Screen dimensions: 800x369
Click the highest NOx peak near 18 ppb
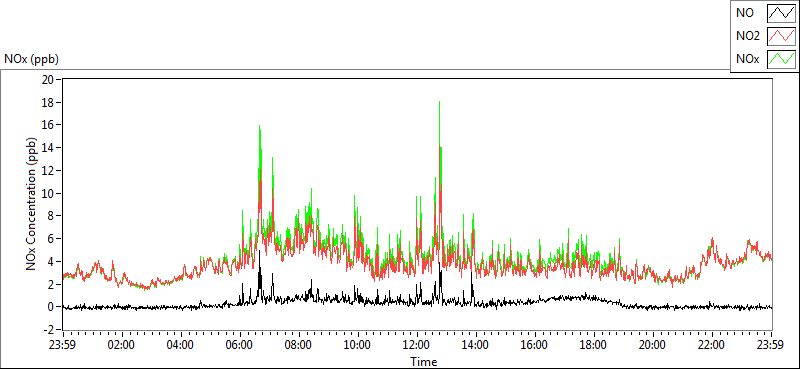pos(439,102)
